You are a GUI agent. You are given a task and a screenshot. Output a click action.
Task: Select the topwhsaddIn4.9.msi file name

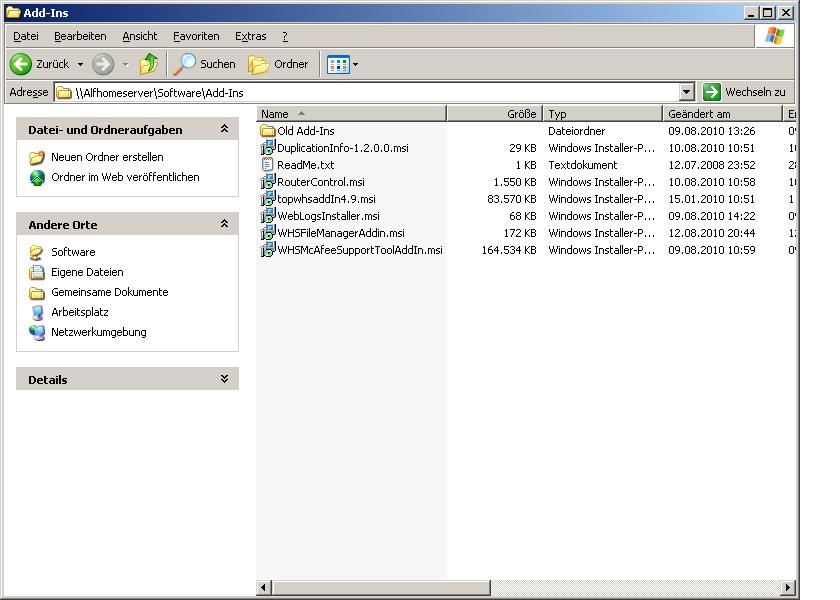(326, 199)
